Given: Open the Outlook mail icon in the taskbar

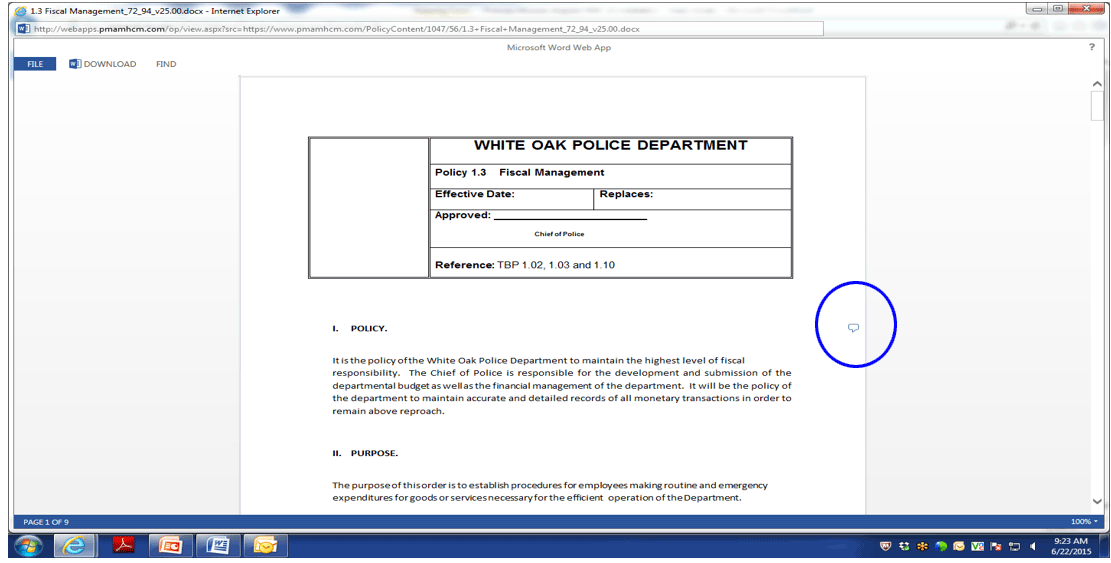Looking at the screenshot, I should 265,545.
